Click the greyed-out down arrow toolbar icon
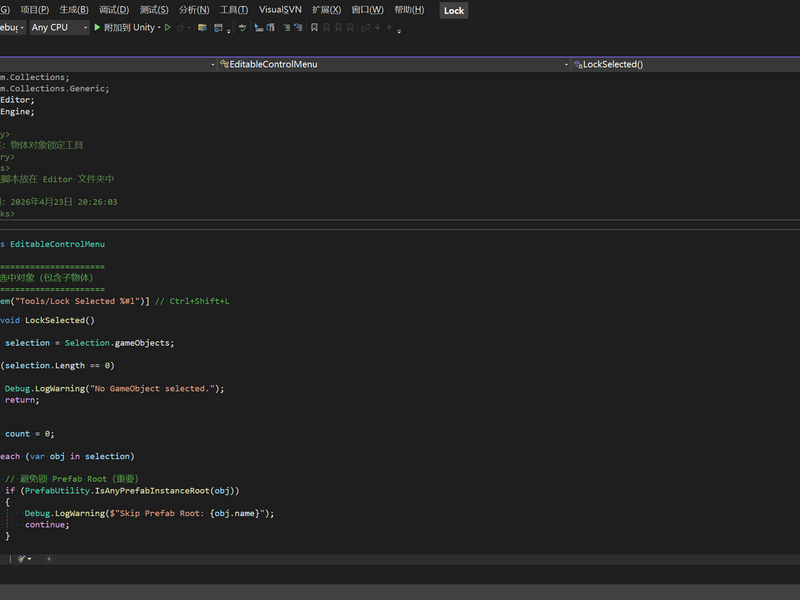The image size is (800, 600). point(378,28)
